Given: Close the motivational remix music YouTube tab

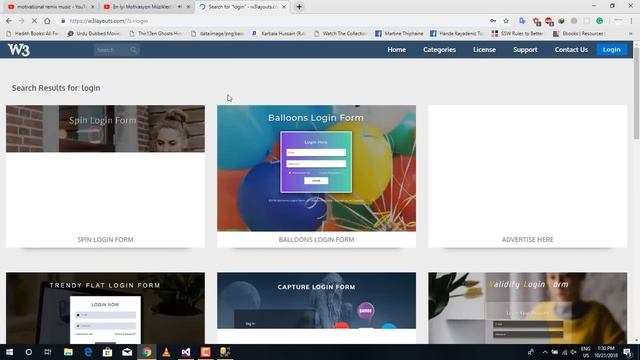Looking at the screenshot, I should click(x=93, y=7).
